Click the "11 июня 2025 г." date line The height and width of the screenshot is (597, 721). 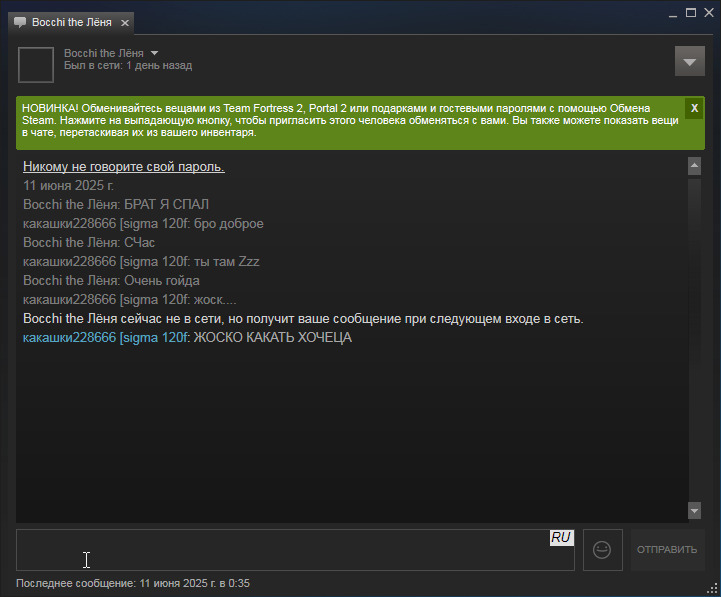(68, 185)
